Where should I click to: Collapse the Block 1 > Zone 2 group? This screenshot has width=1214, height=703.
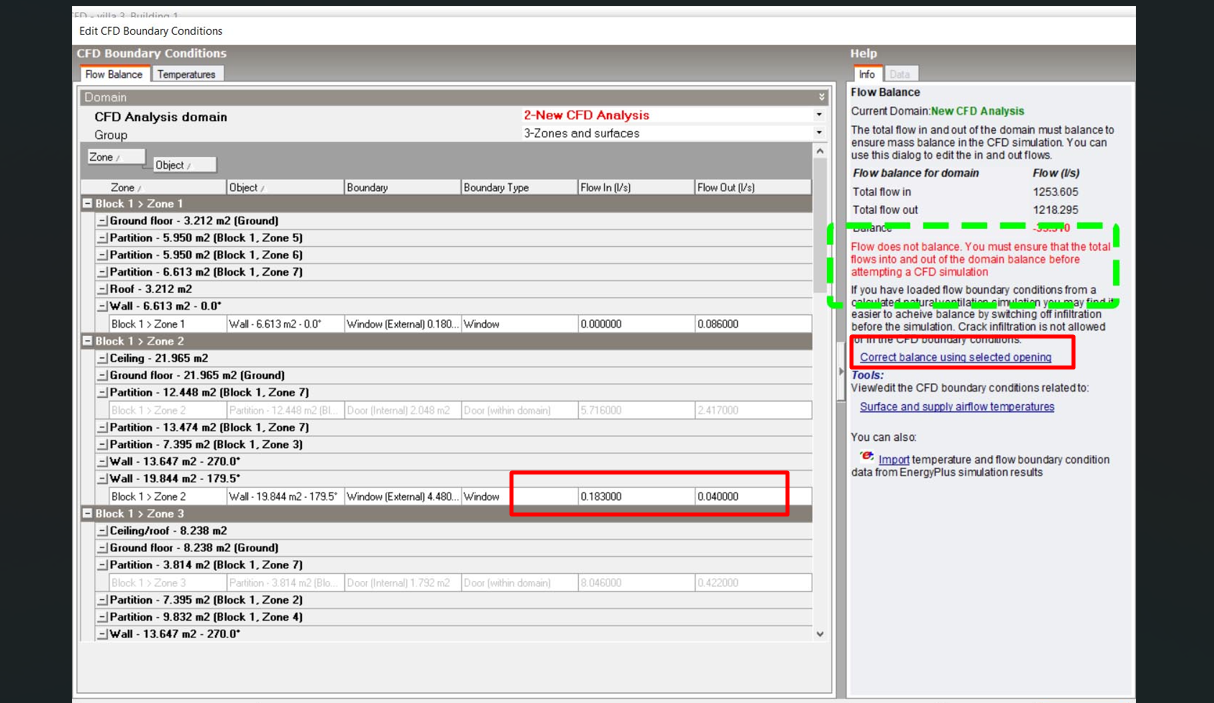[88, 342]
